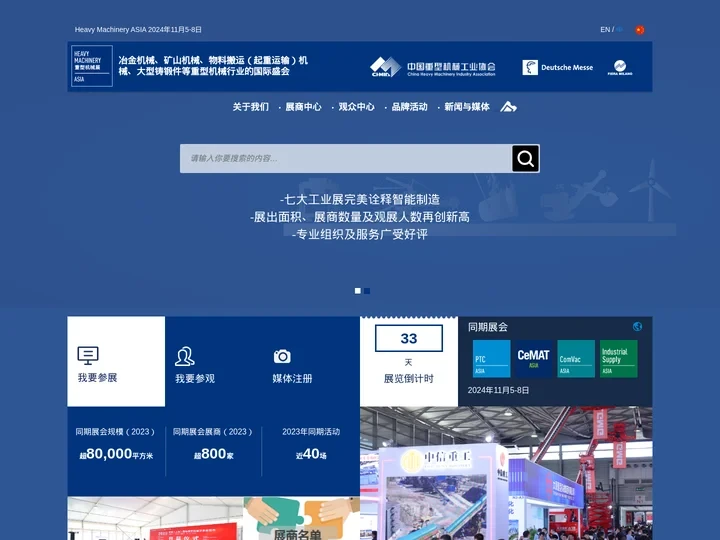
Task: Click the globe icon beside 同期展会
Action: [x=637, y=326]
